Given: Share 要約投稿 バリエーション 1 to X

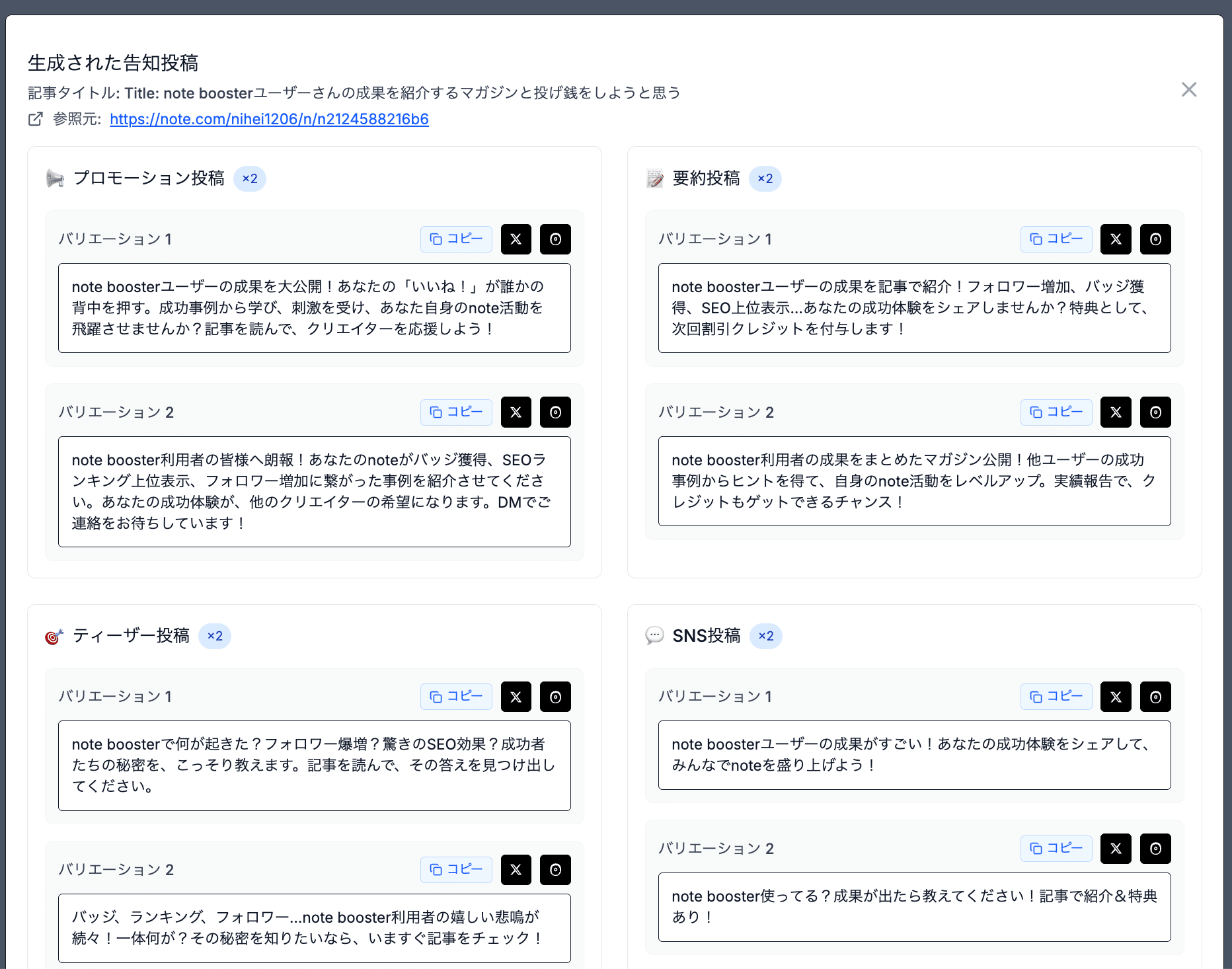Looking at the screenshot, I should pos(1116,239).
